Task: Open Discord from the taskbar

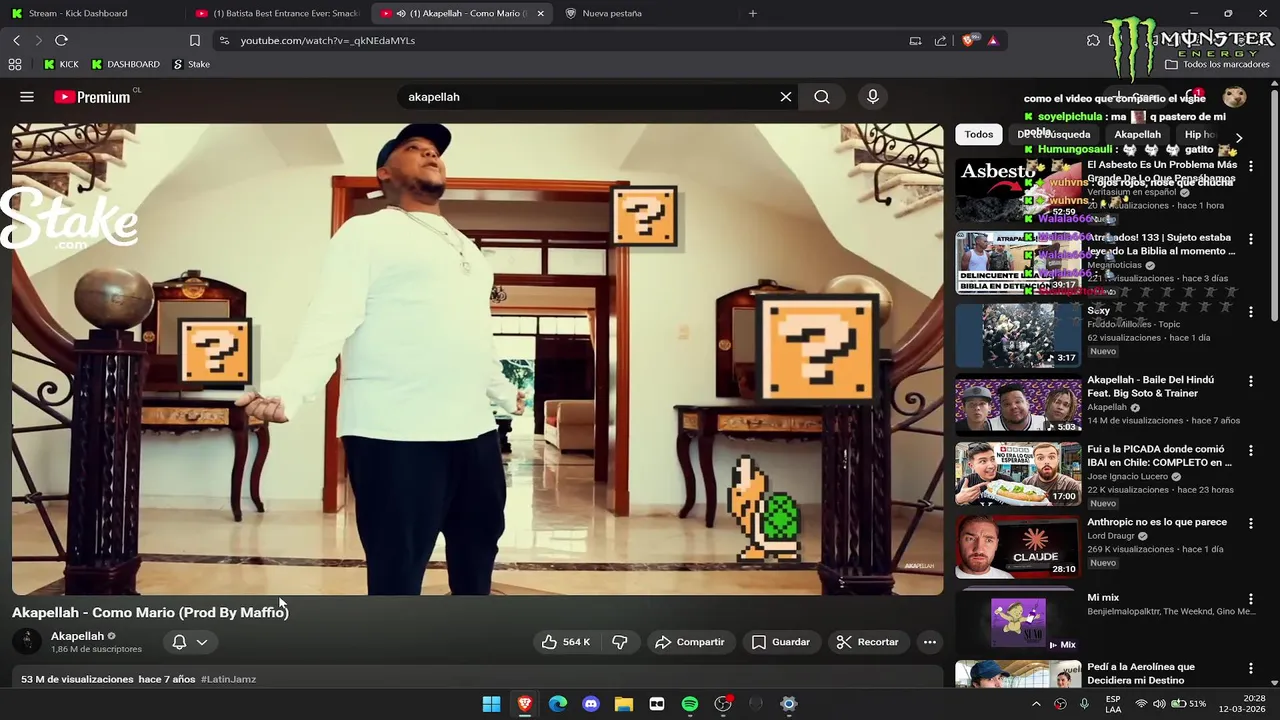Action: coord(591,704)
